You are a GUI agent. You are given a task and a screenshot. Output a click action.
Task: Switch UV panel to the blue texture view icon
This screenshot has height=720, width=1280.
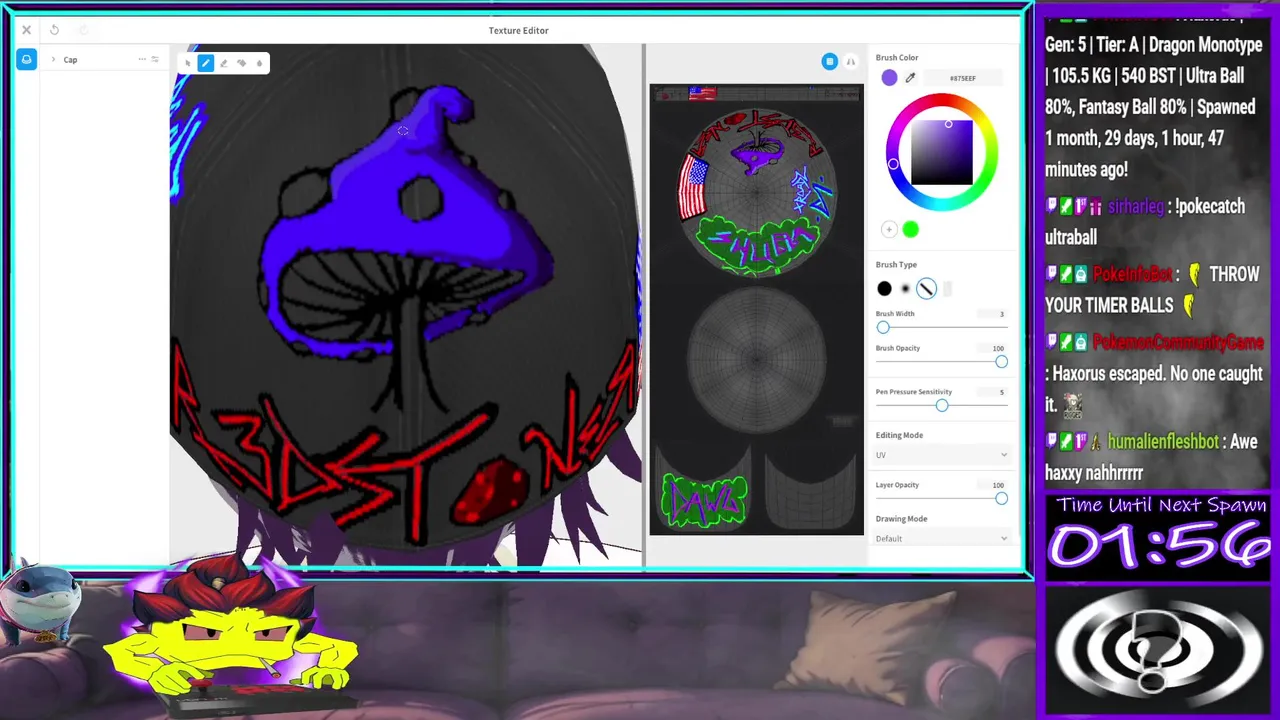(829, 62)
